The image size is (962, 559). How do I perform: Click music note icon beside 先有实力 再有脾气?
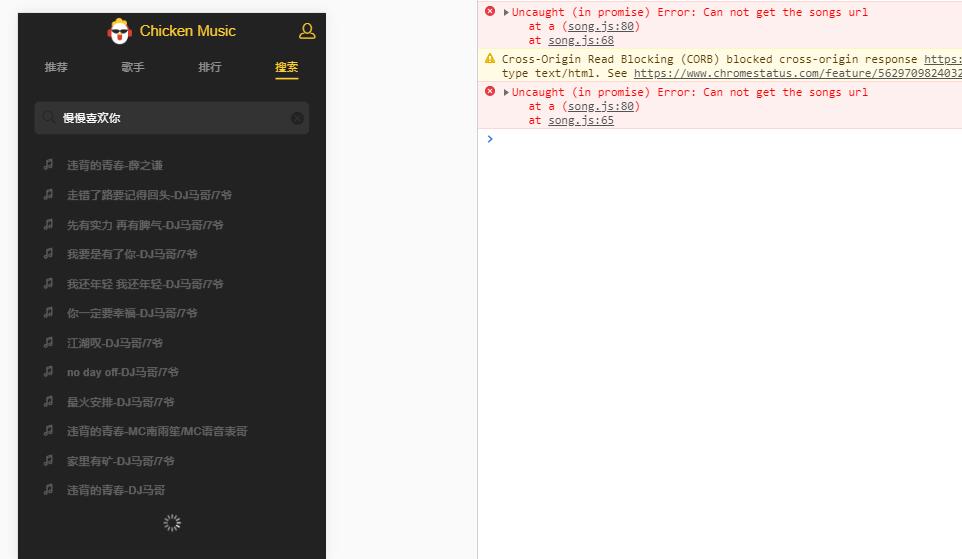click(x=48, y=224)
